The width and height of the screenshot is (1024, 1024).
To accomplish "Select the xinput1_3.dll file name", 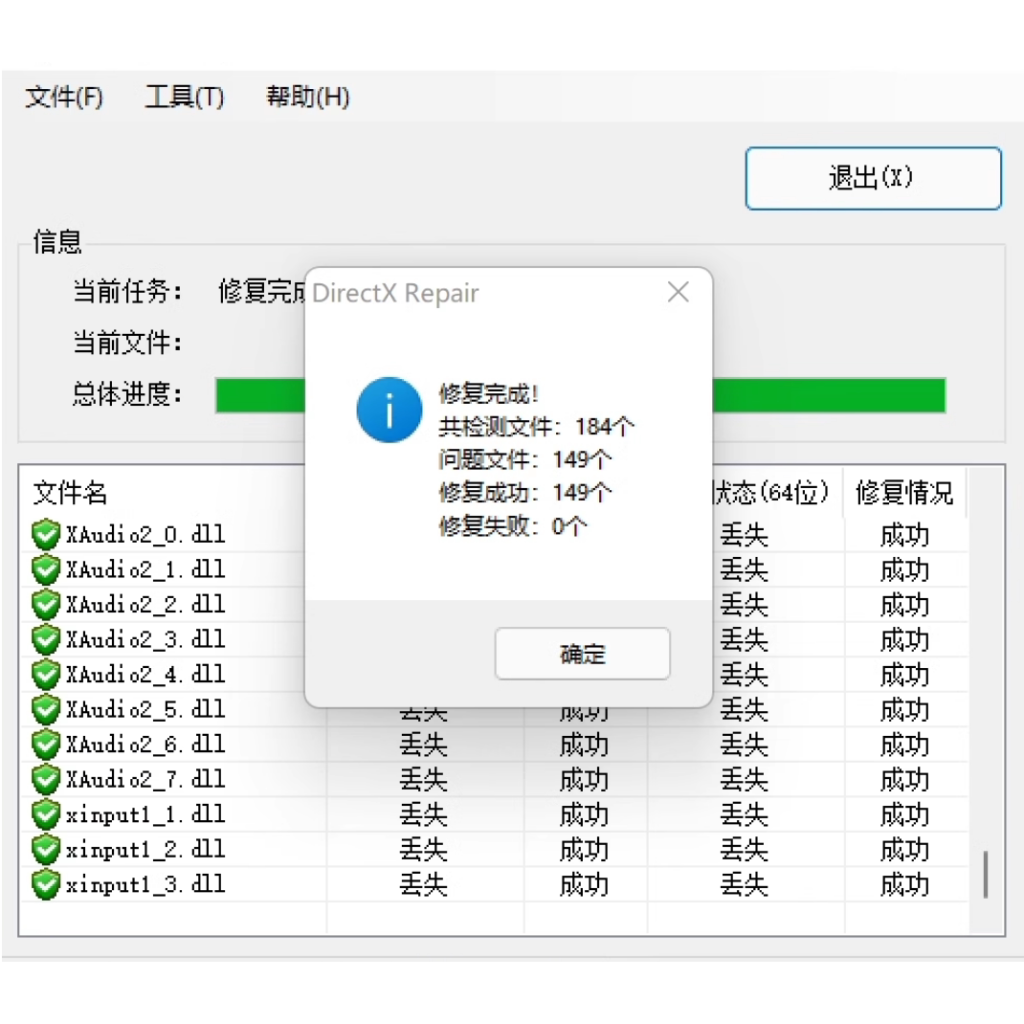I will pos(145,884).
